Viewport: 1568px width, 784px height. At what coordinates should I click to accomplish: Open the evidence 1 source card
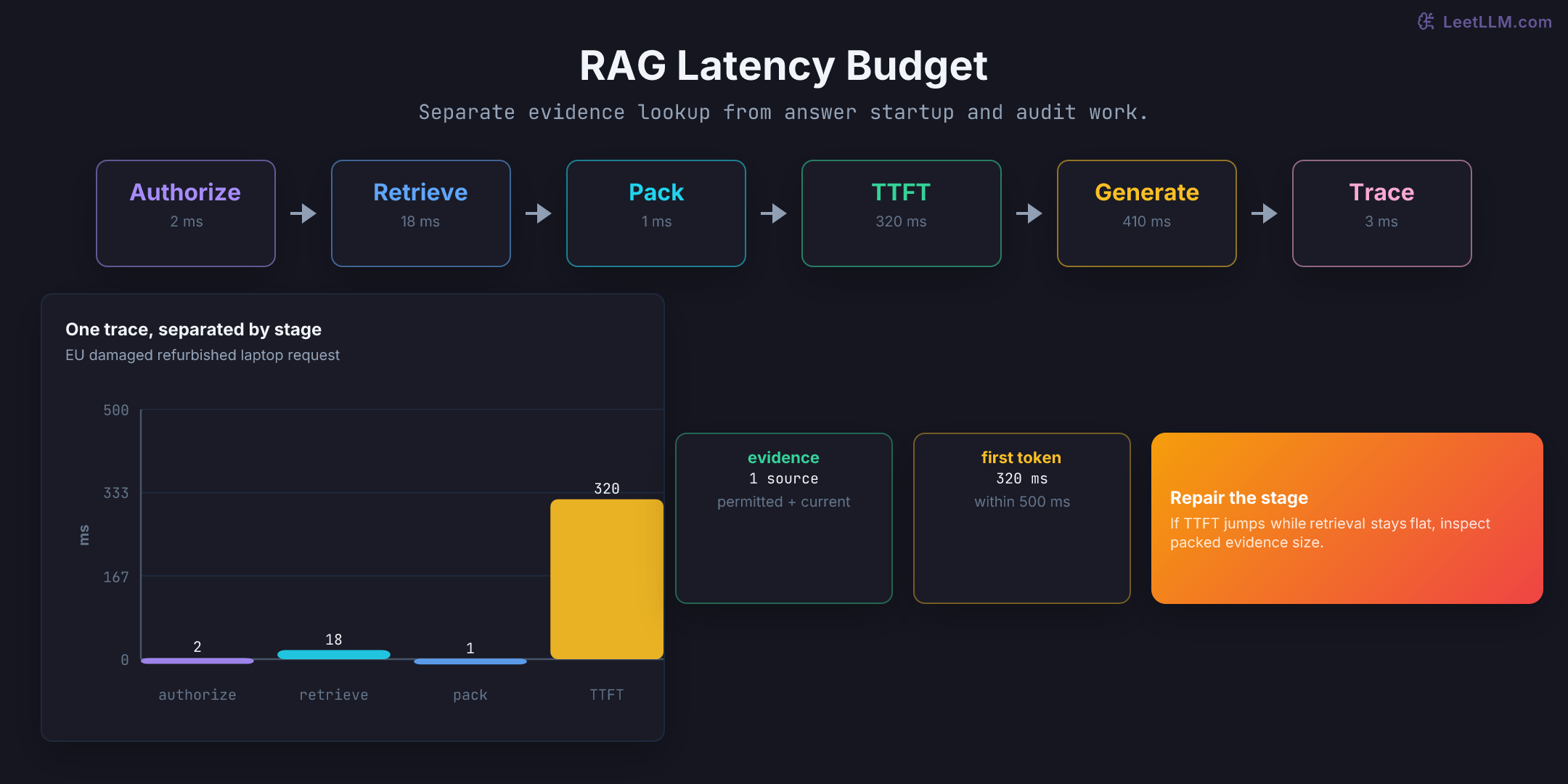click(784, 518)
